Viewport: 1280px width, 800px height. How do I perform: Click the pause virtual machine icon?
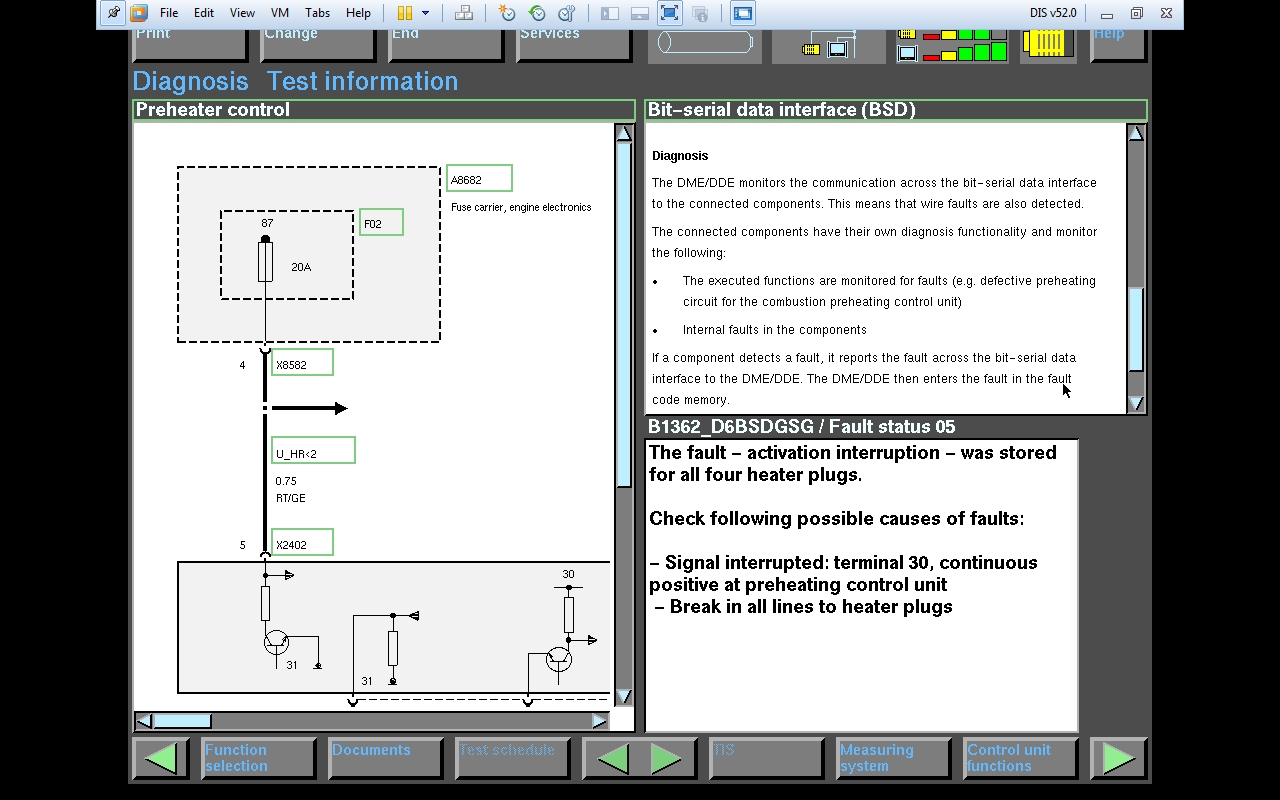click(405, 13)
